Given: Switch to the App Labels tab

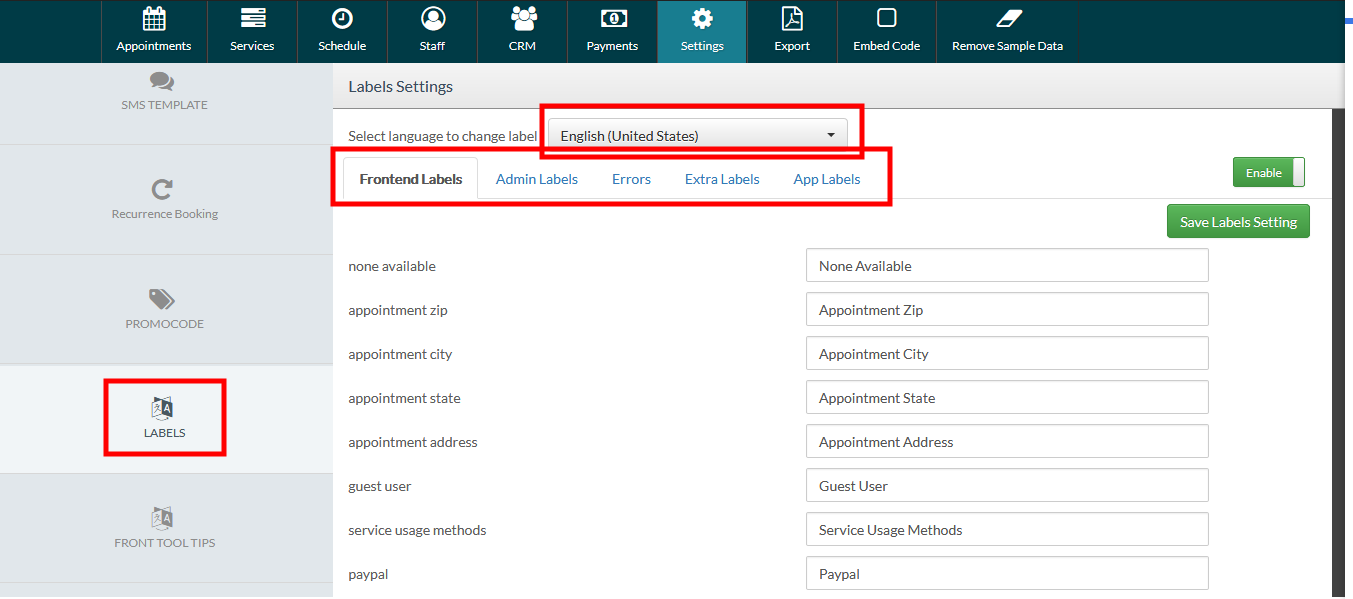Looking at the screenshot, I should [827, 179].
